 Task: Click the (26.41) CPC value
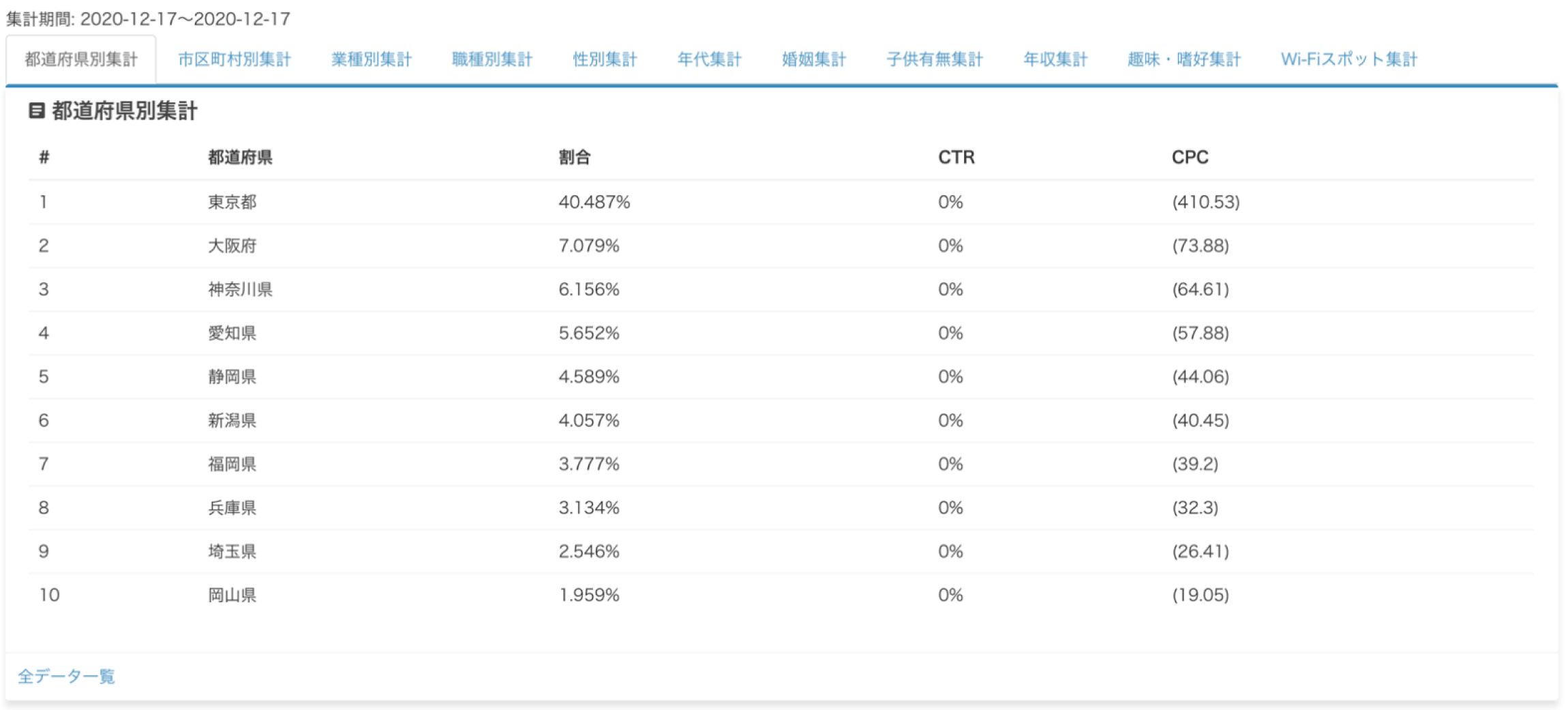coord(1200,551)
